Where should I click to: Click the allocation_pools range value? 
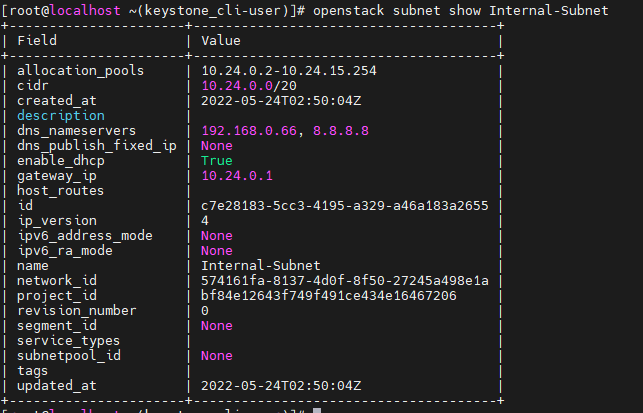point(289,71)
